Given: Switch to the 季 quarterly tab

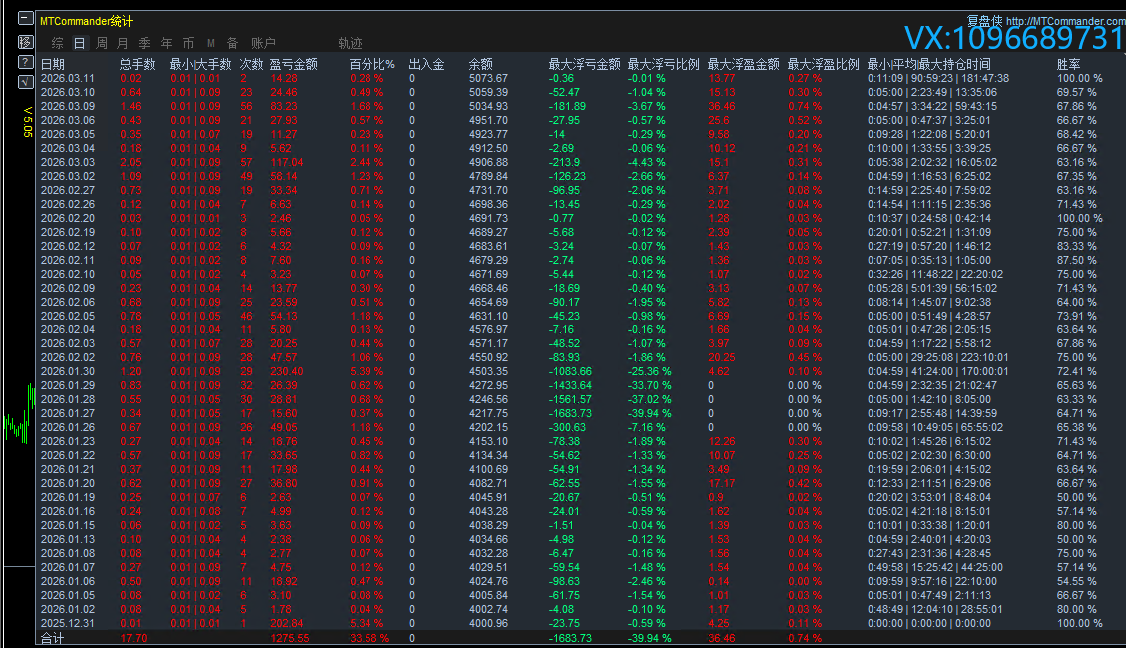Looking at the screenshot, I should coord(144,43).
